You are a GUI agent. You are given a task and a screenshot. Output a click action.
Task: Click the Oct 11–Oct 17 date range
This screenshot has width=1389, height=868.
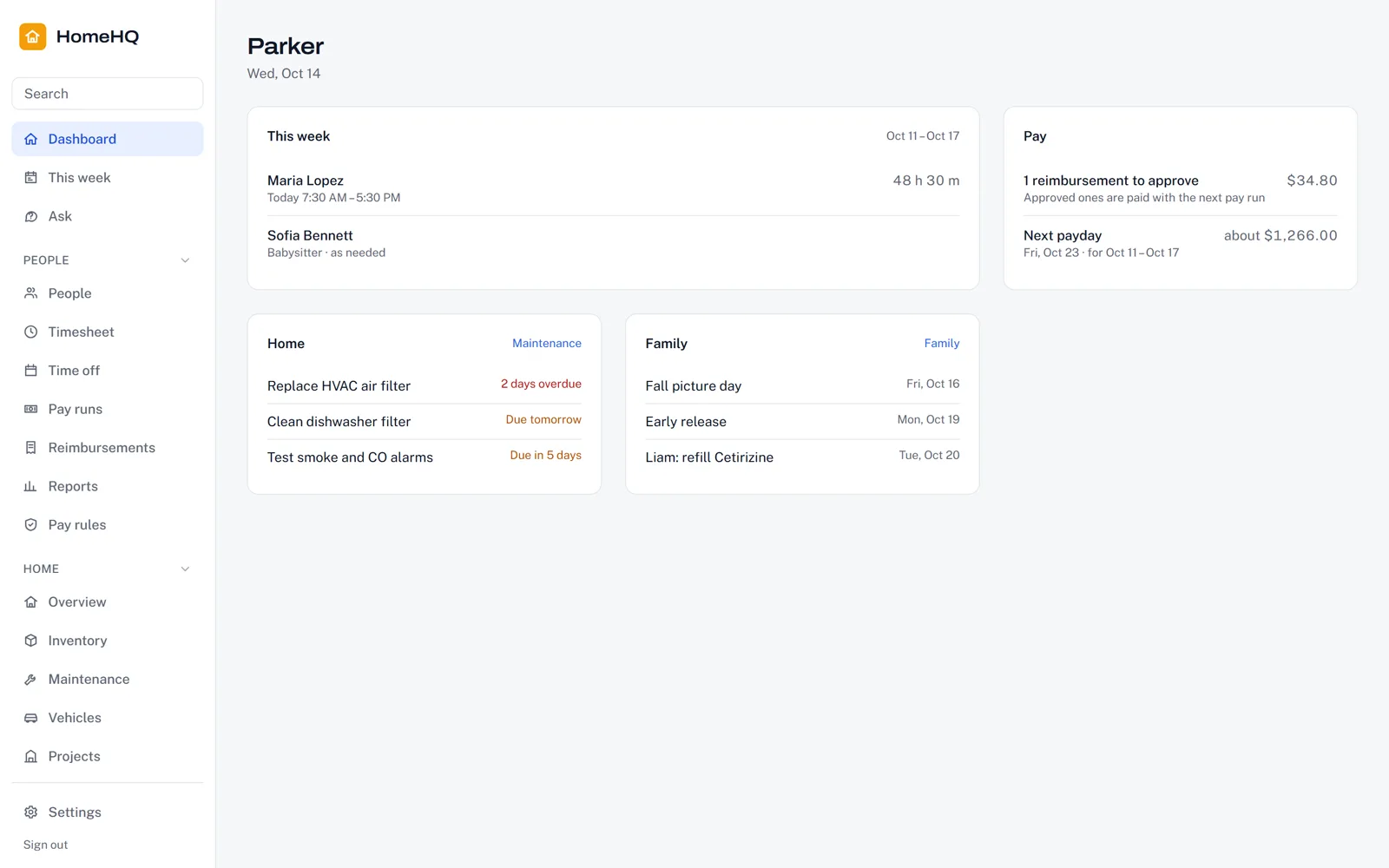[x=923, y=136]
